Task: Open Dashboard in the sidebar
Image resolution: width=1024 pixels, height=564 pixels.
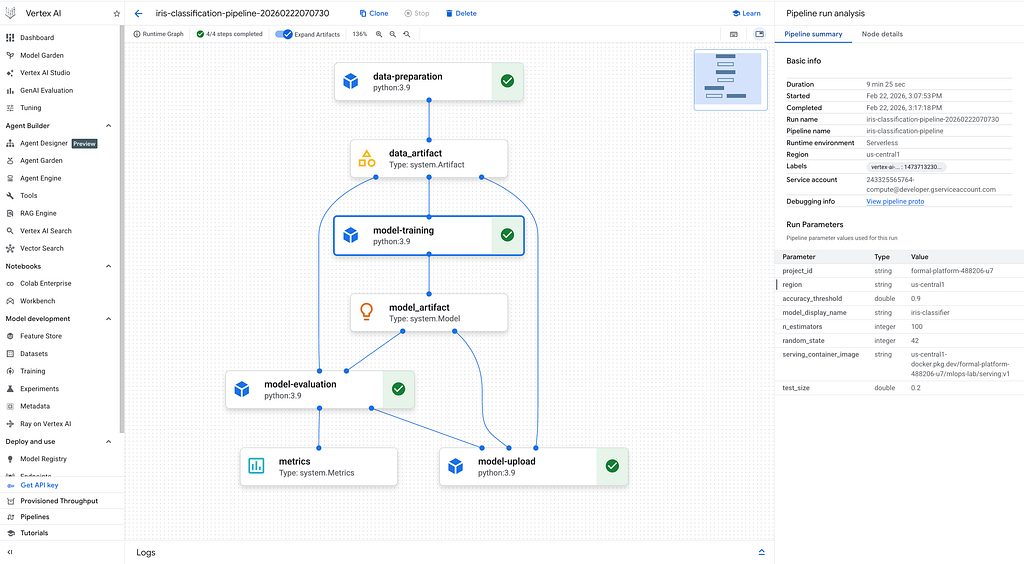Action: click(x=37, y=38)
